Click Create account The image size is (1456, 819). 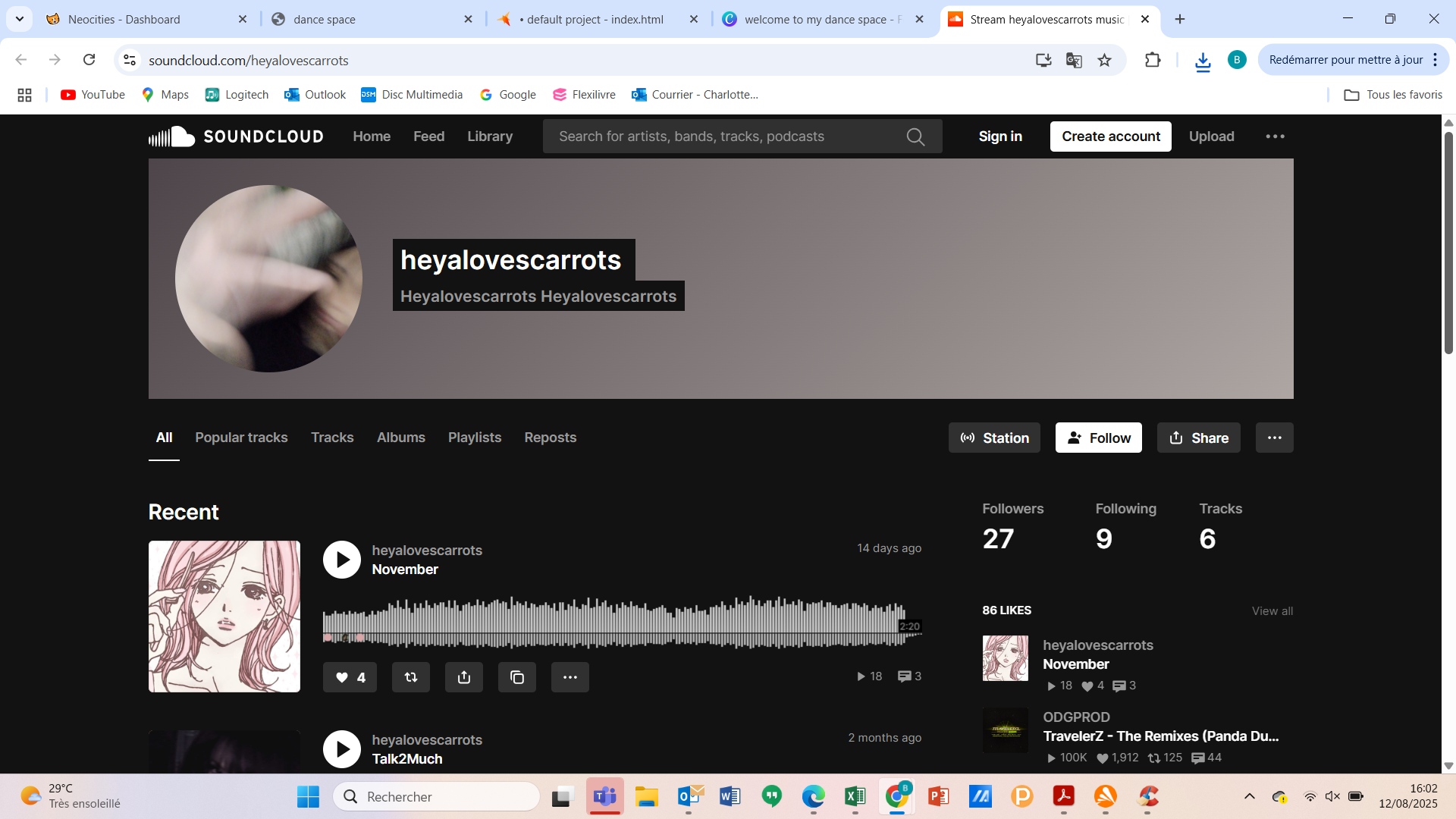(x=1110, y=136)
